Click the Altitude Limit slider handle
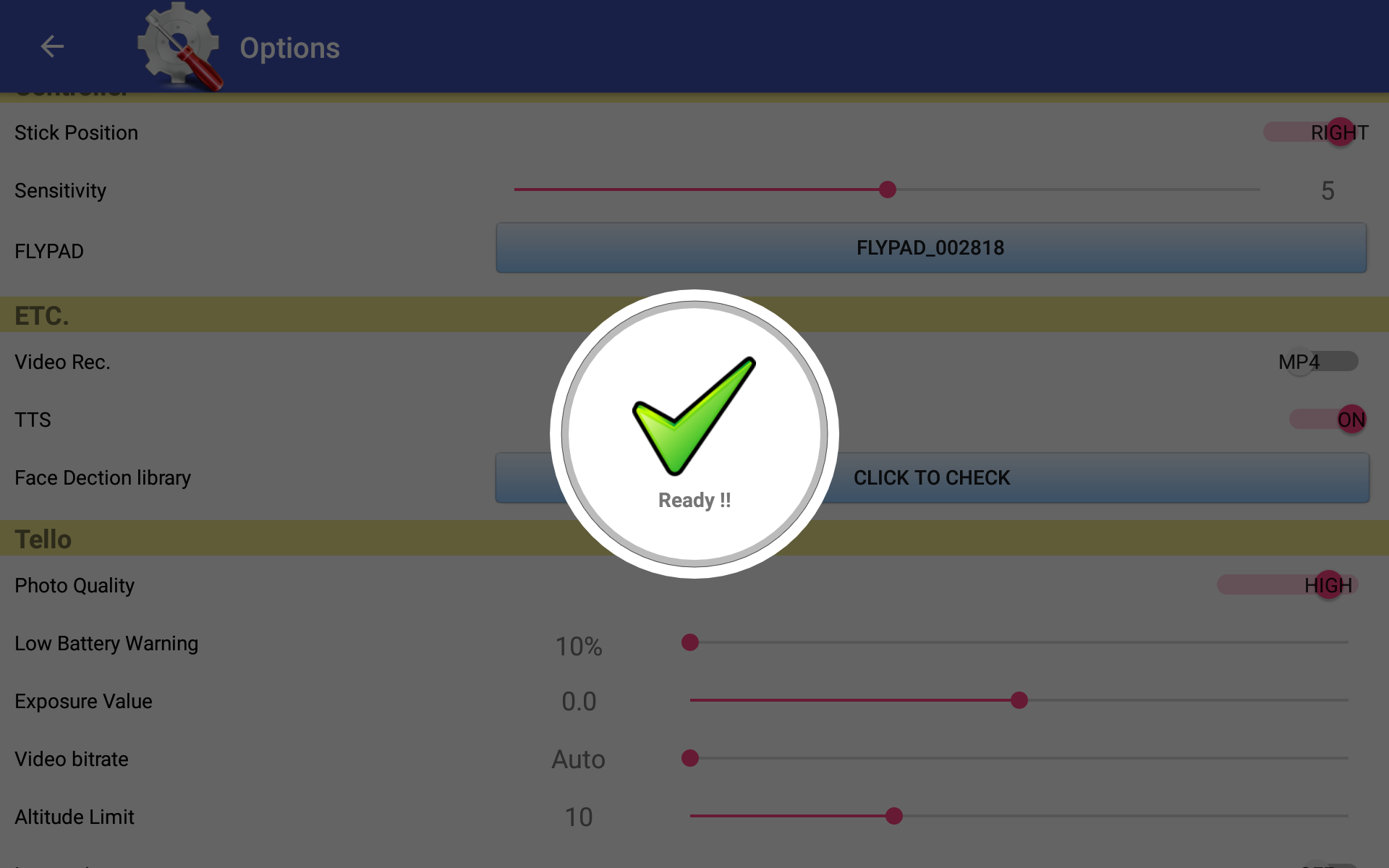This screenshot has height=868, width=1389. click(894, 816)
